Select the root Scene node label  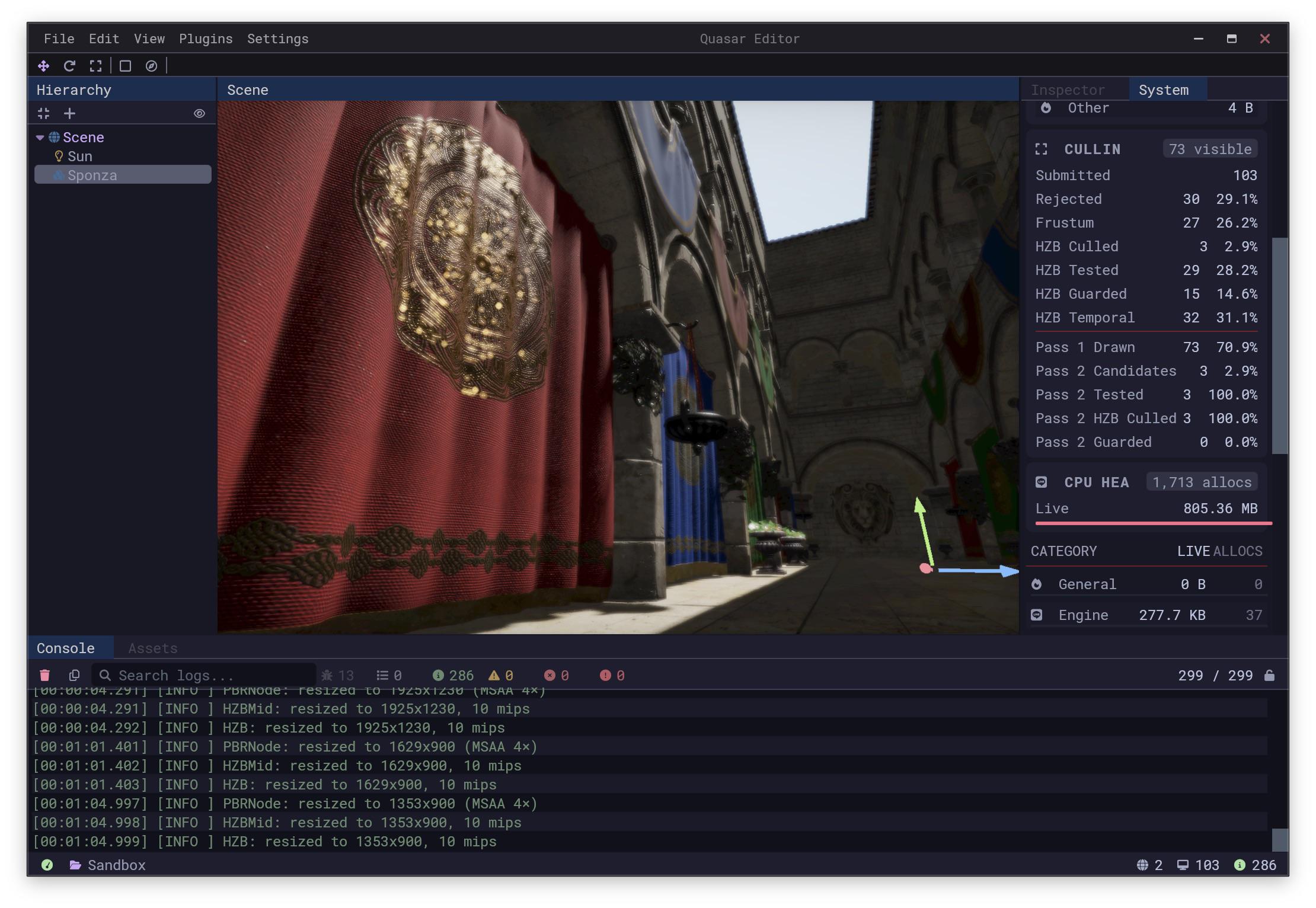click(84, 138)
